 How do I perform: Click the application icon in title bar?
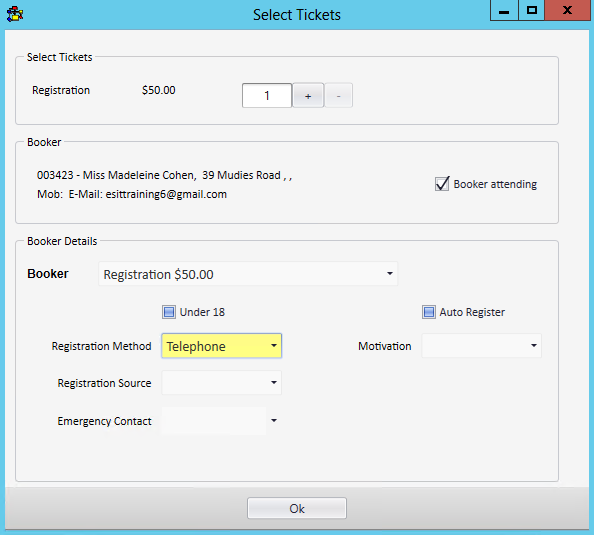(15, 14)
